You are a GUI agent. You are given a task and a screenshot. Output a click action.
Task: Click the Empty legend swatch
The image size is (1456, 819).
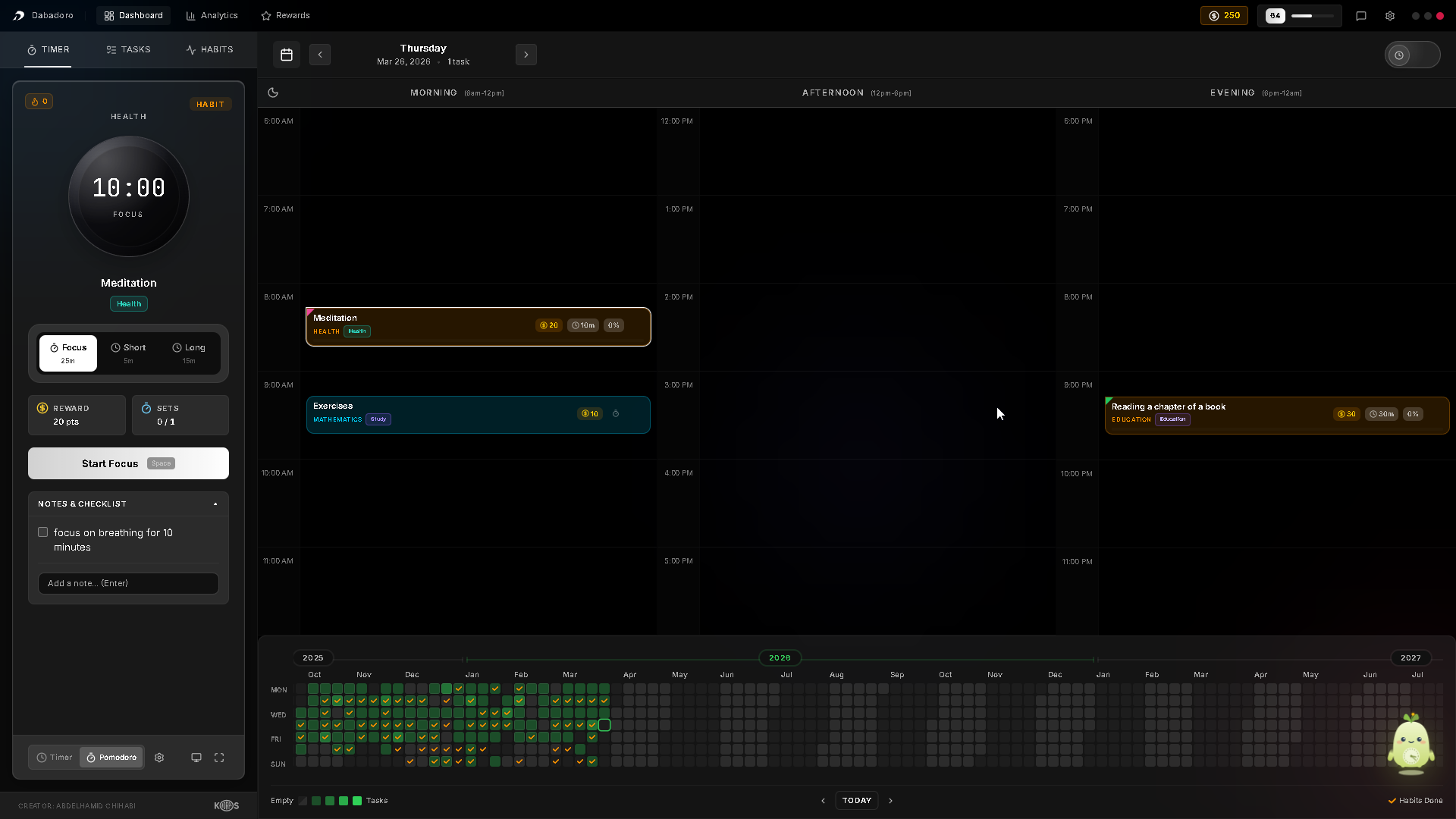[x=303, y=801]
